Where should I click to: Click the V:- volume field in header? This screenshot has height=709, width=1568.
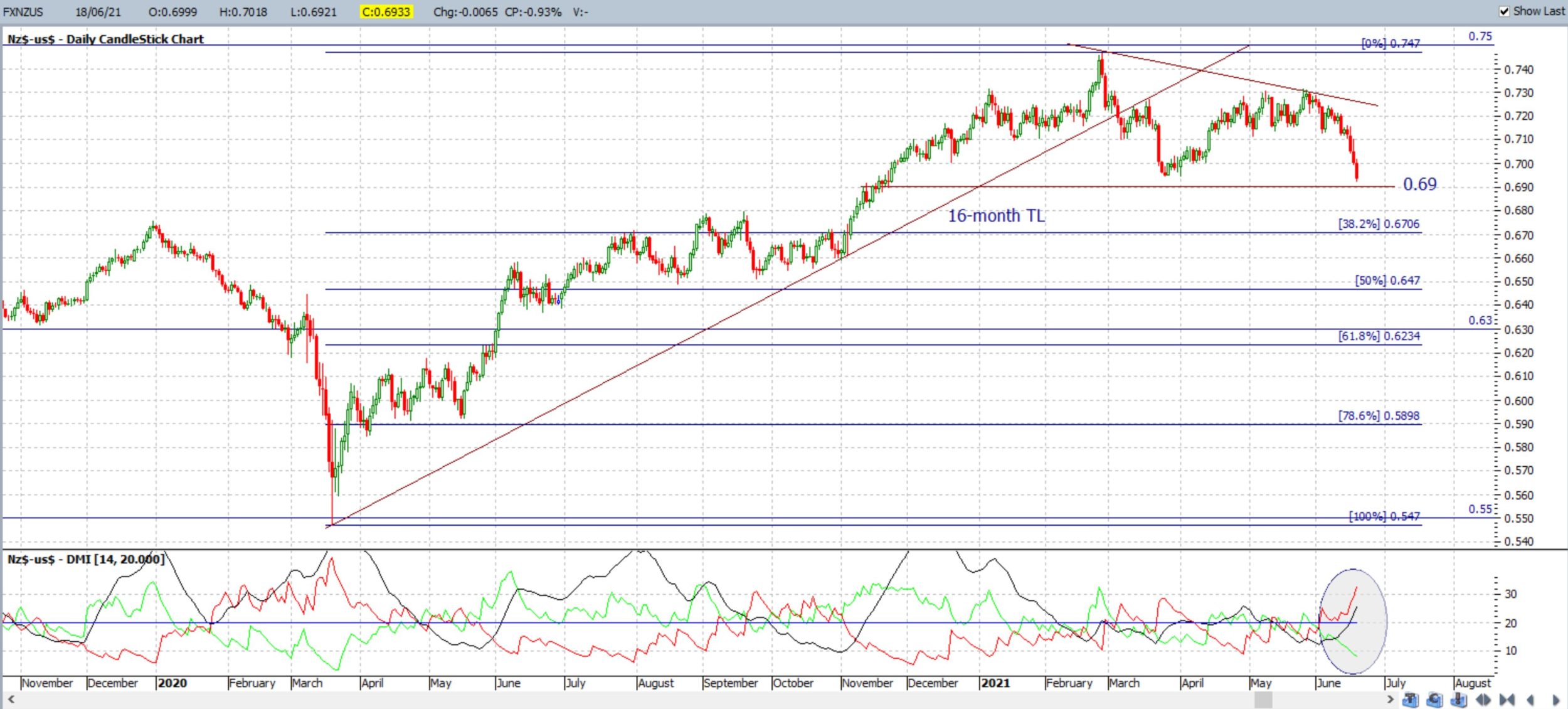(x=580, y=12)
